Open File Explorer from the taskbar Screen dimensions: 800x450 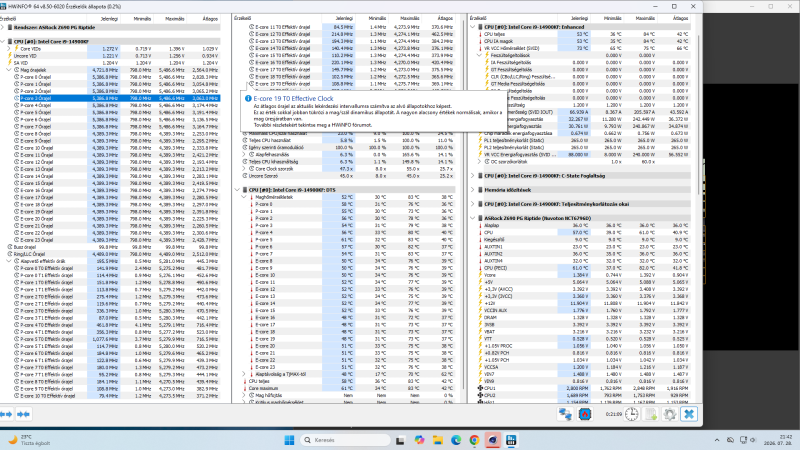438,440
